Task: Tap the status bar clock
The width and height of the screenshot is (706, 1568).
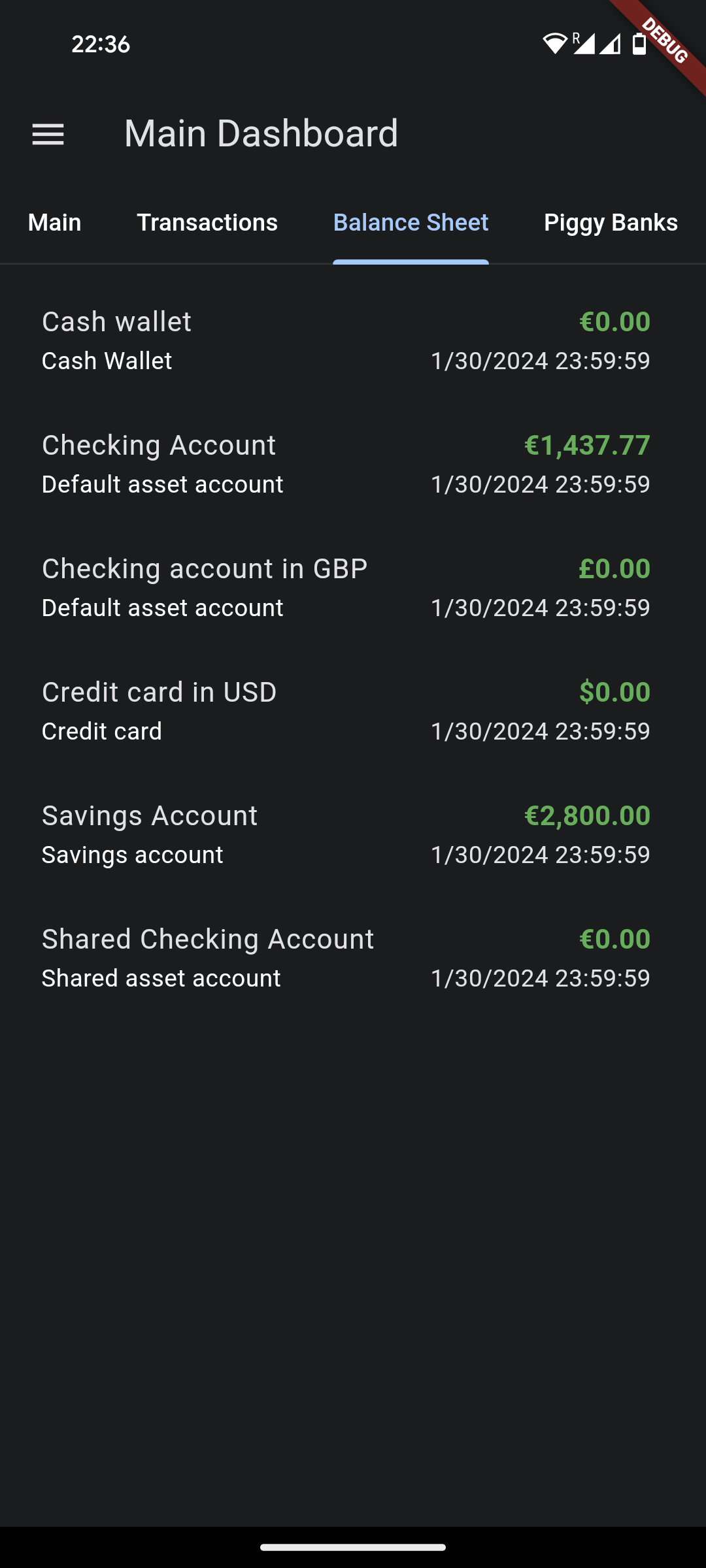Action: click(101, 44)
